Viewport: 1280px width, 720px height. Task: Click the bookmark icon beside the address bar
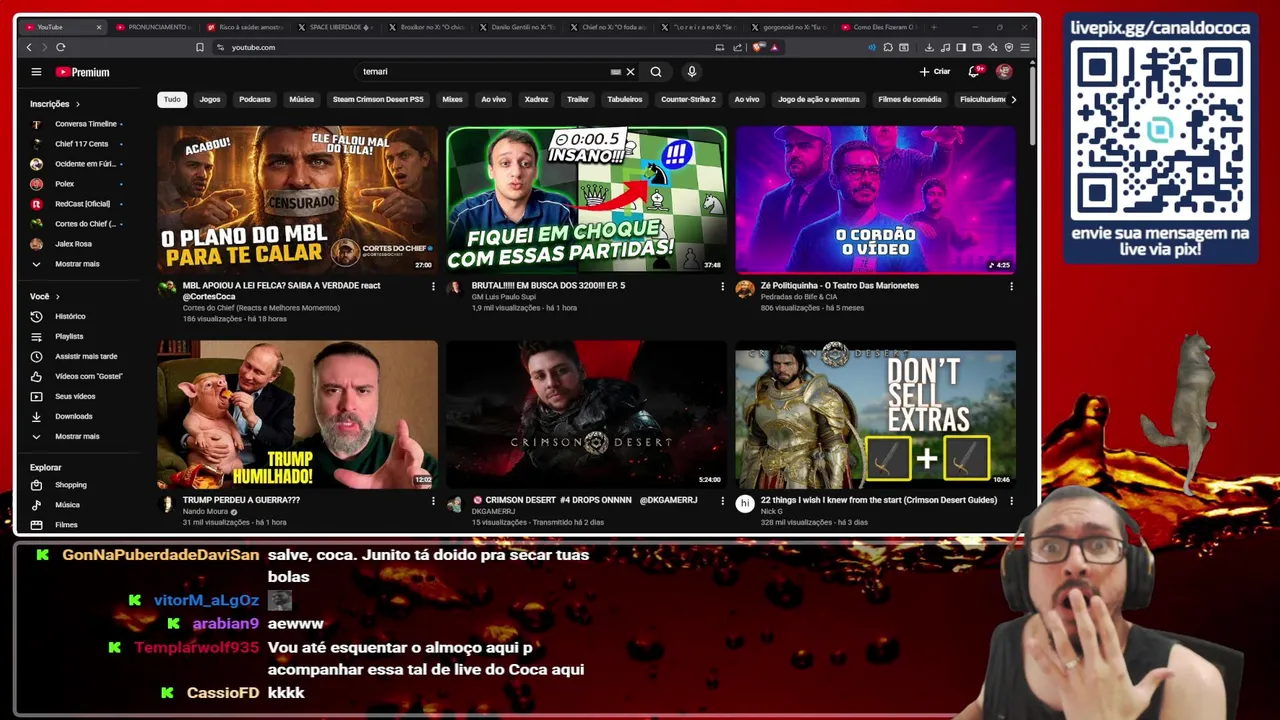tap(200, 47)
